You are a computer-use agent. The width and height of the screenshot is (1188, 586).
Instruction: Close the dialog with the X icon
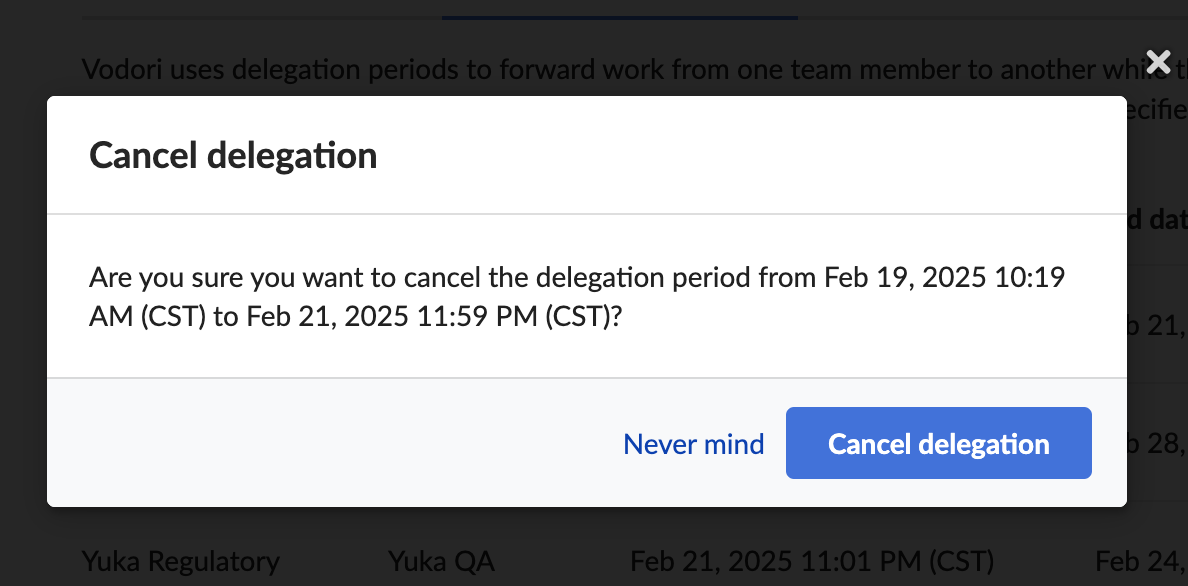point(1158,62)
